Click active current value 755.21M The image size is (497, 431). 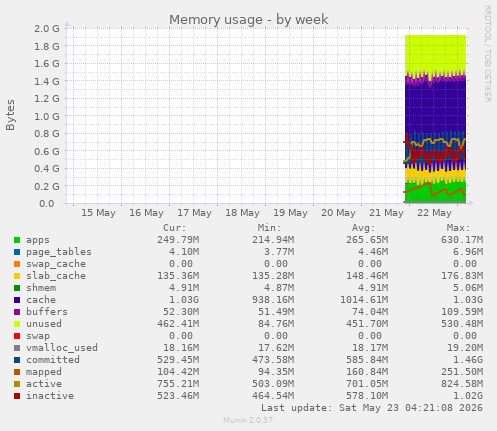click(x=178, y=384)
